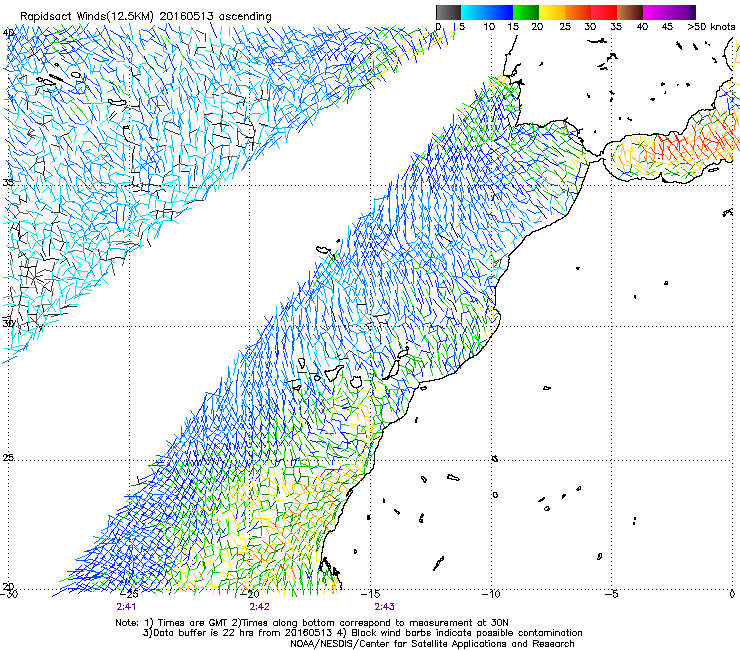Viewport: 740px width, 650px height.
Task: Click the 'Times are GMT' note line
Action: coord(312,623)
